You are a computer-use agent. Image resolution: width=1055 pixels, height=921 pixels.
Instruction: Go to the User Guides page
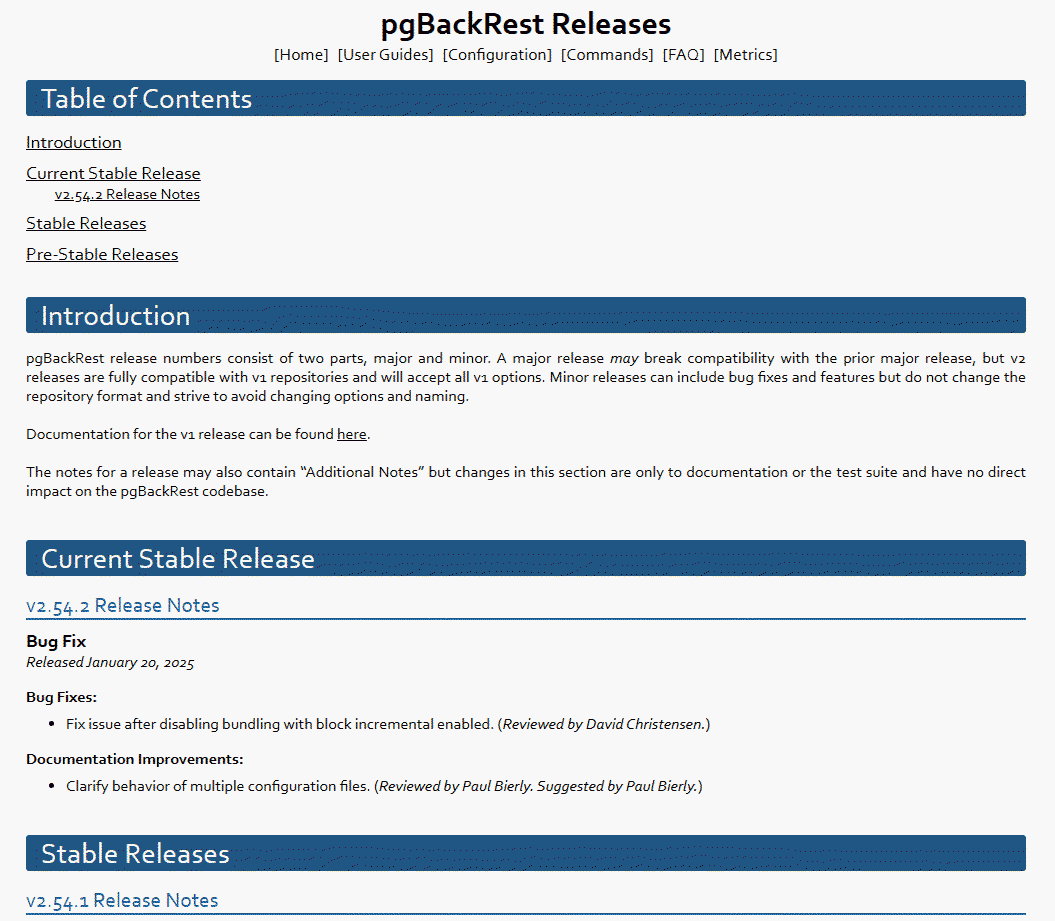(385, 55)
